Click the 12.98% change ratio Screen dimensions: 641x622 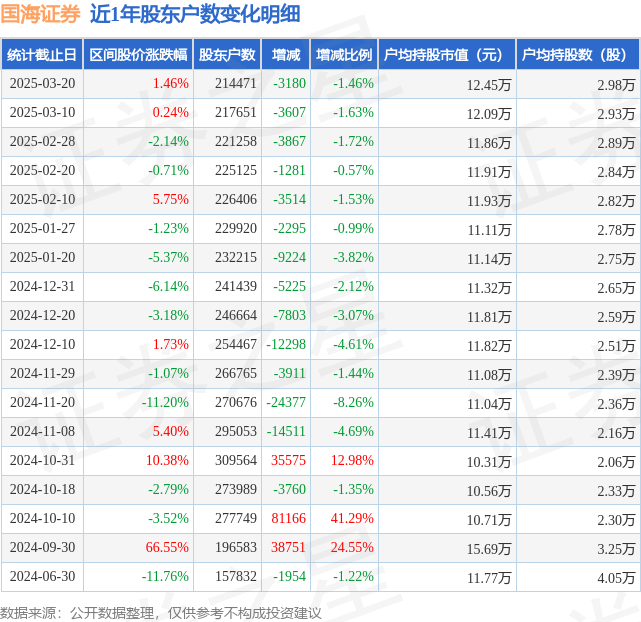[x=352, y=461]
